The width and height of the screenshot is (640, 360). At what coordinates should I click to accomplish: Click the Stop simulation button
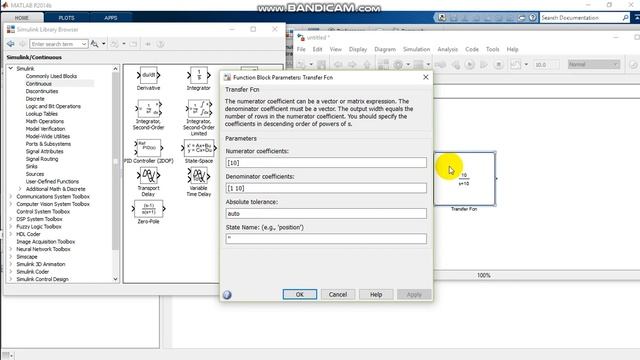point(498,64)
